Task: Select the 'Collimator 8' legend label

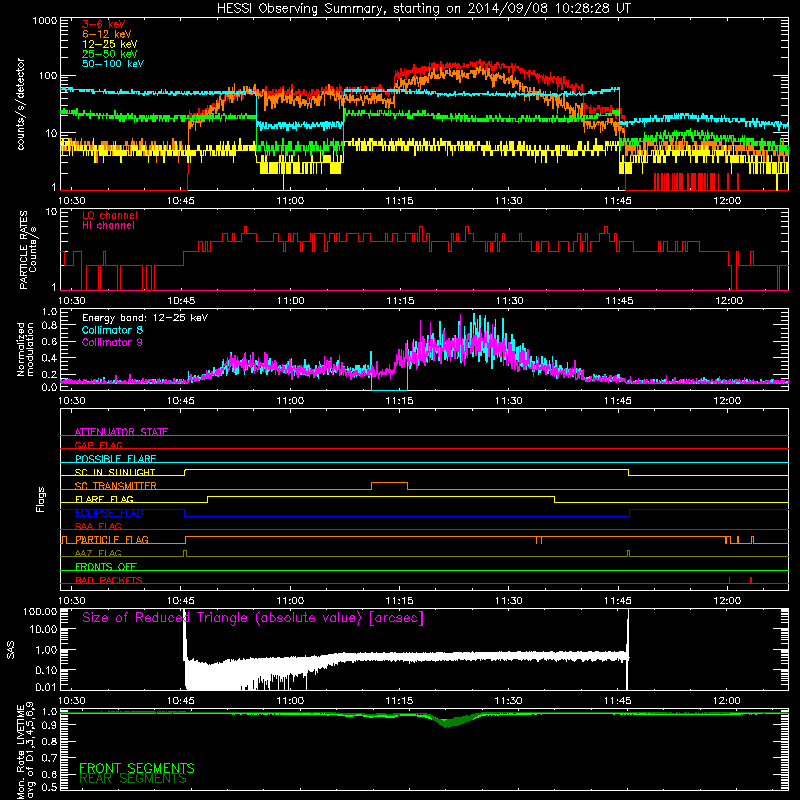Action: click(x=113, y=330)
